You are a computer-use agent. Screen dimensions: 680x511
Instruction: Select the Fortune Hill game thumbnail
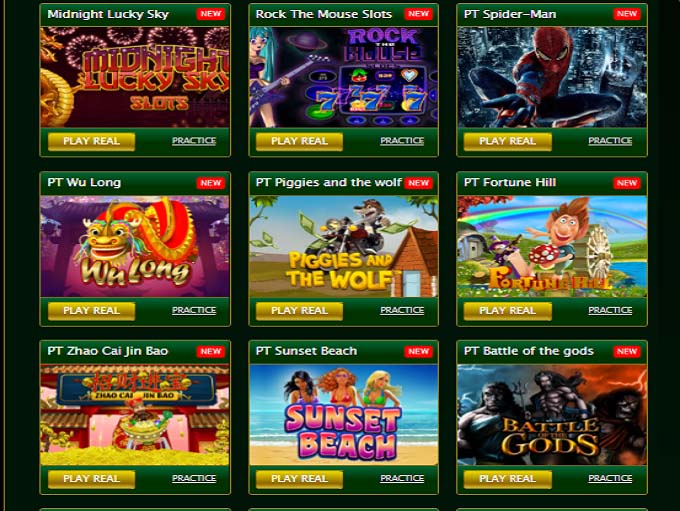coord(552,246)
